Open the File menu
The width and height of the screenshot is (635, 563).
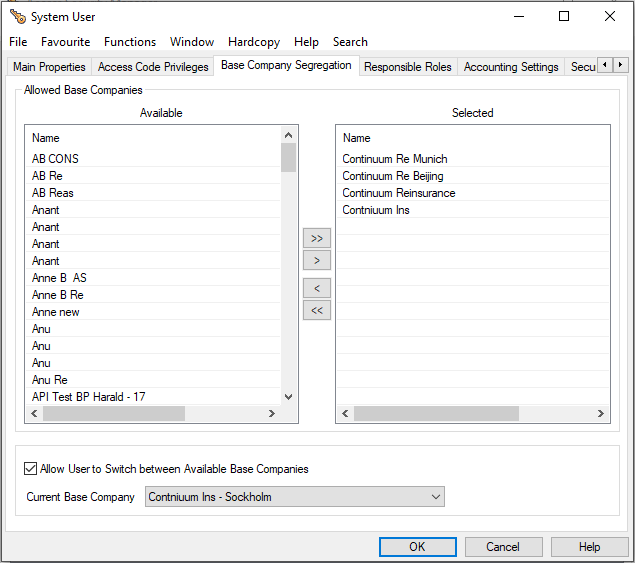pos(18,42)
